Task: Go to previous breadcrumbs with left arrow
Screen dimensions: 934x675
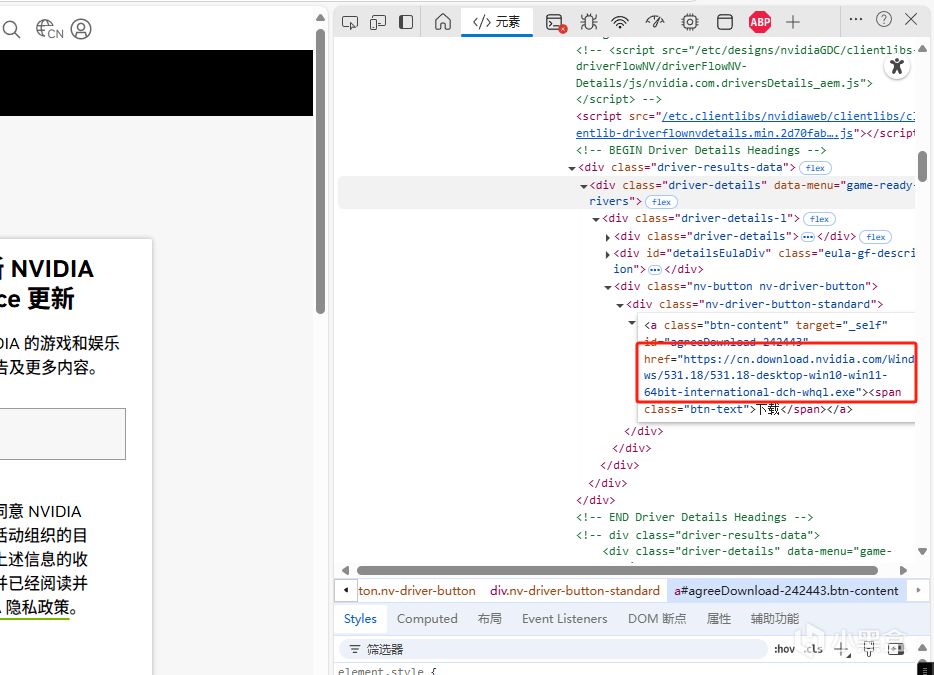Action: pyautogui.click(x=346, y=590)
